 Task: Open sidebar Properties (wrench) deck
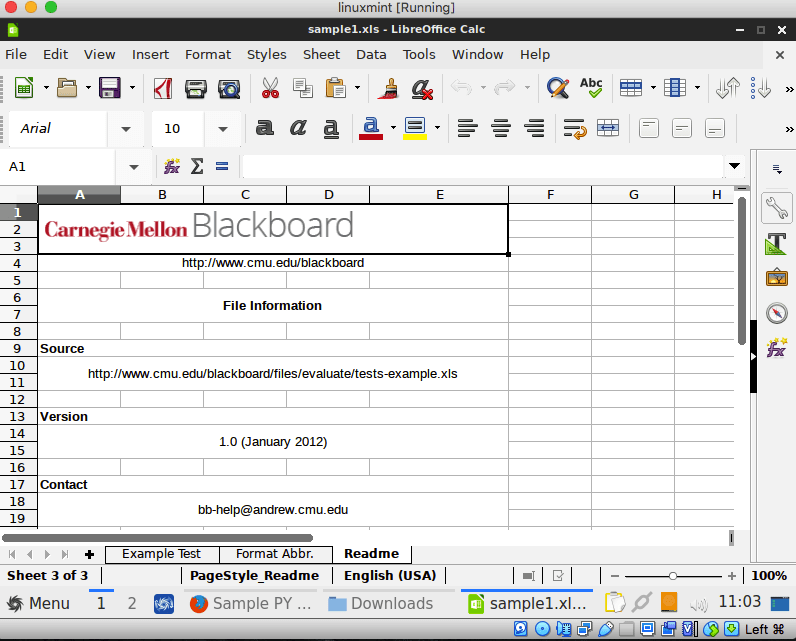tap(777, 208)
